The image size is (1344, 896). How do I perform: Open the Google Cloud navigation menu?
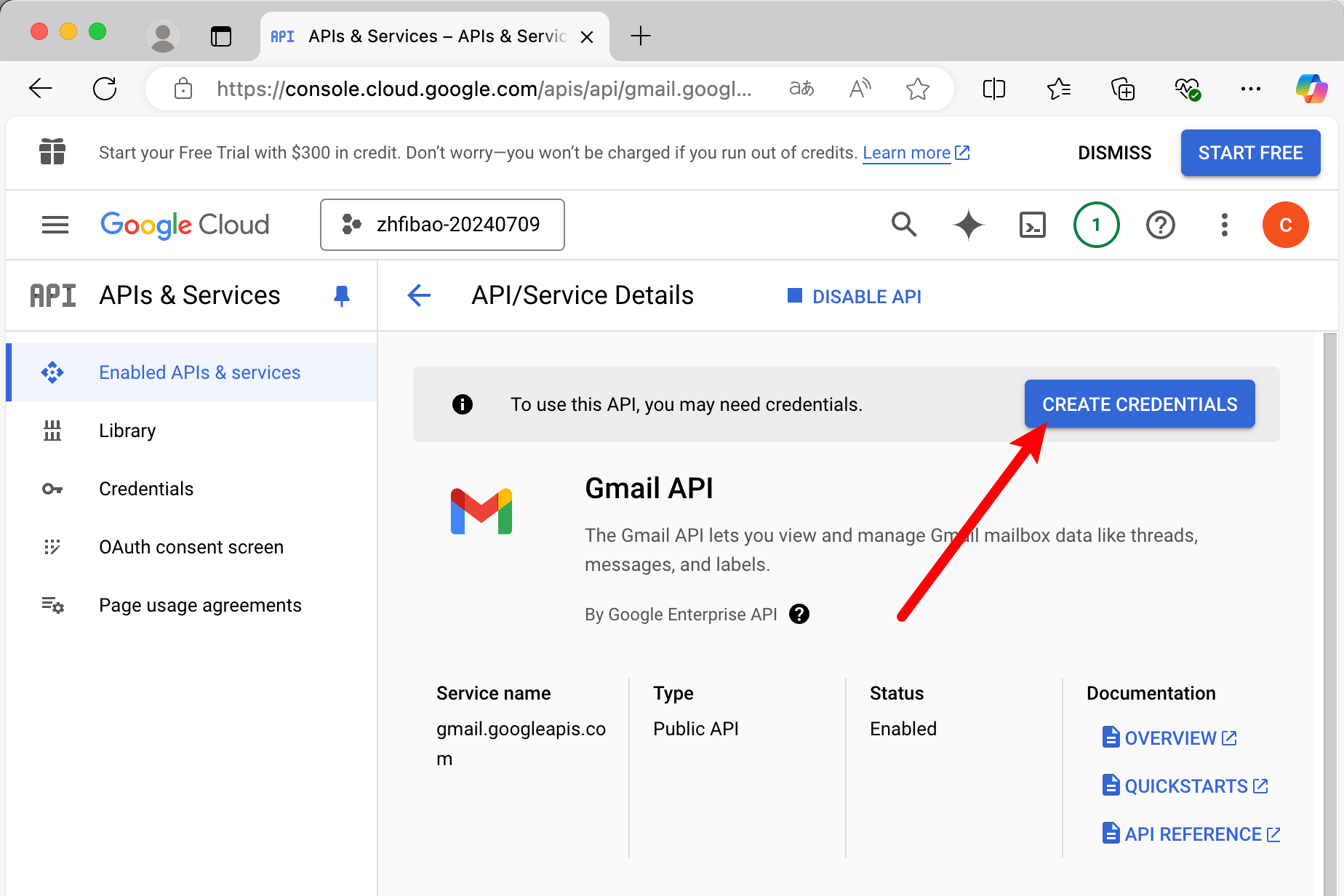click(x=55, y=225)
